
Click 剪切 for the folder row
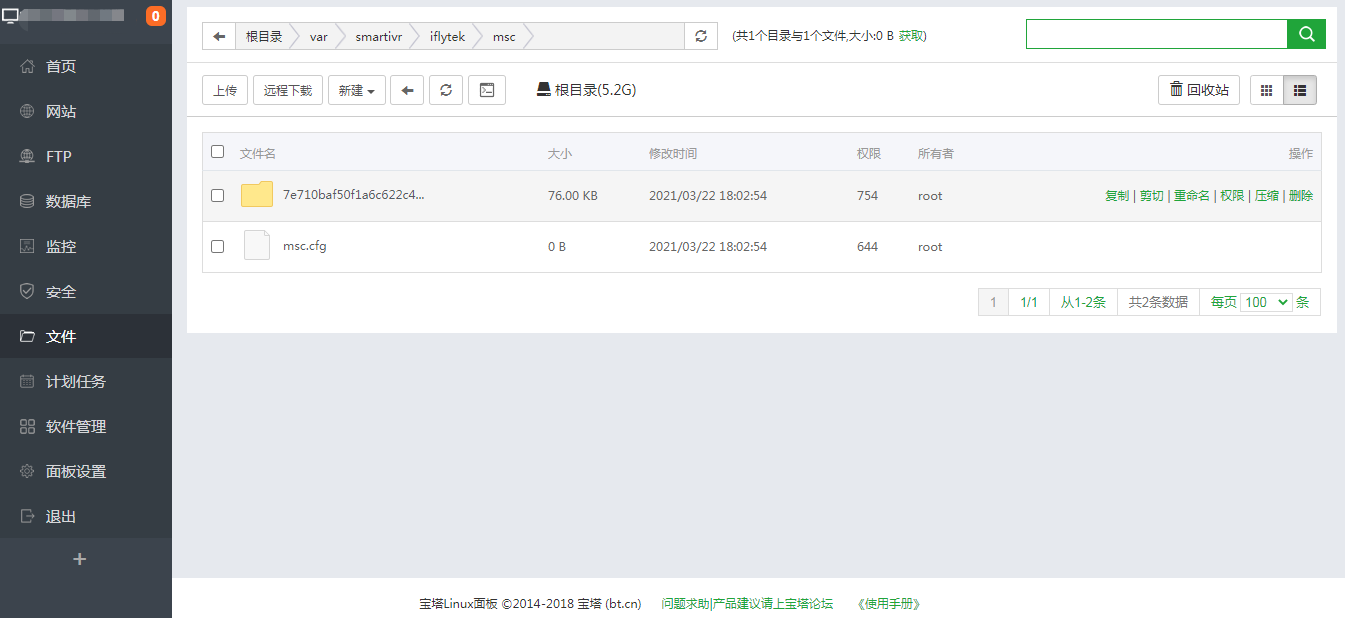coord(1152,196)
